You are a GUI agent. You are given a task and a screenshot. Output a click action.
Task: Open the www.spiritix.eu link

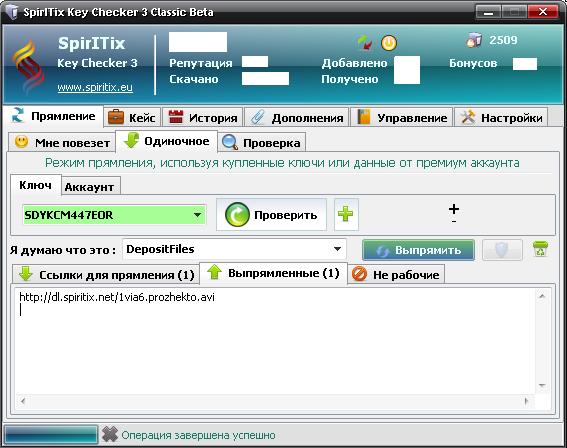[x=95, y=87]
